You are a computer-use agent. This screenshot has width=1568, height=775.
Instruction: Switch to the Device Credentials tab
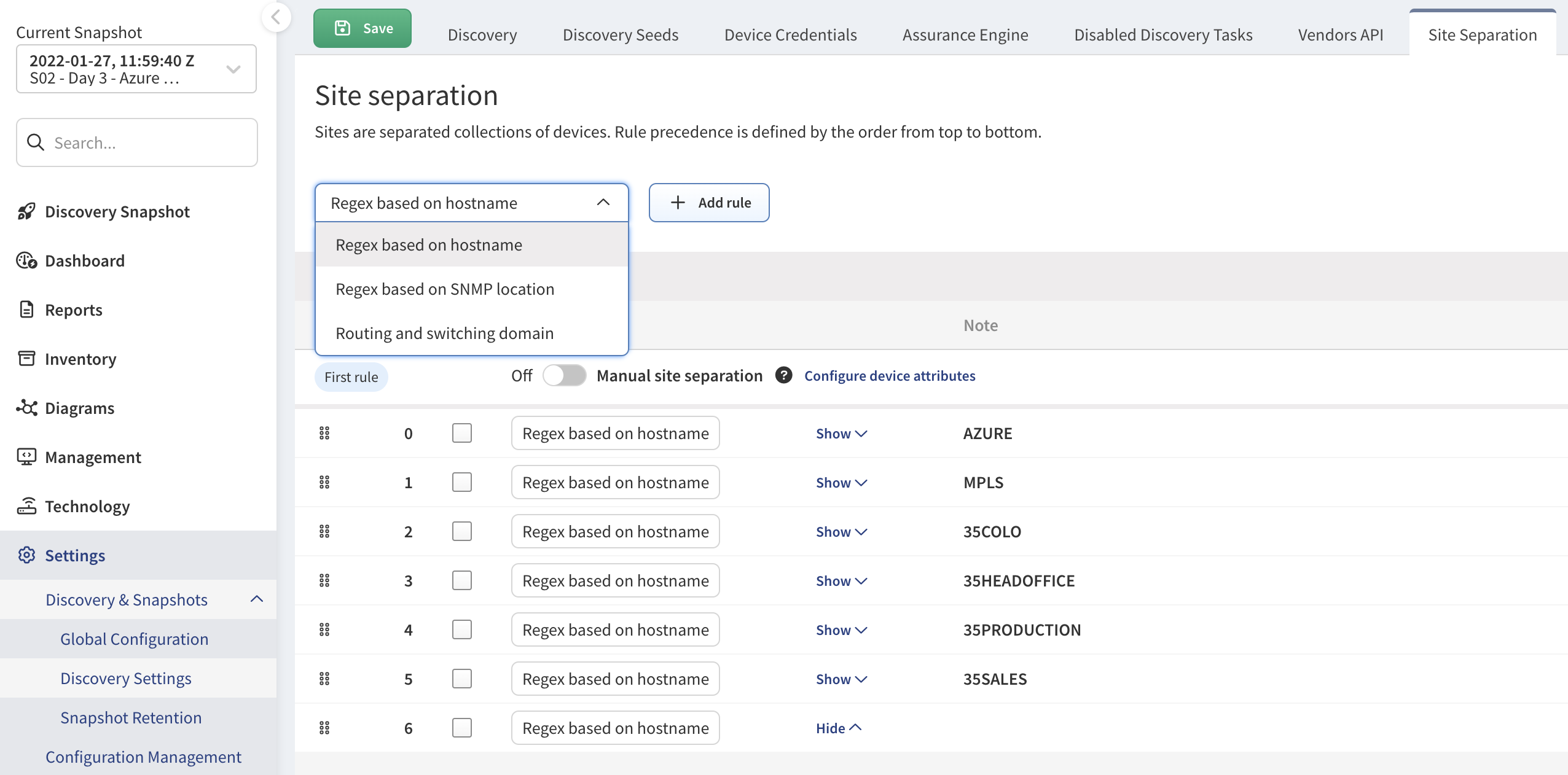(x=790, y=35)
